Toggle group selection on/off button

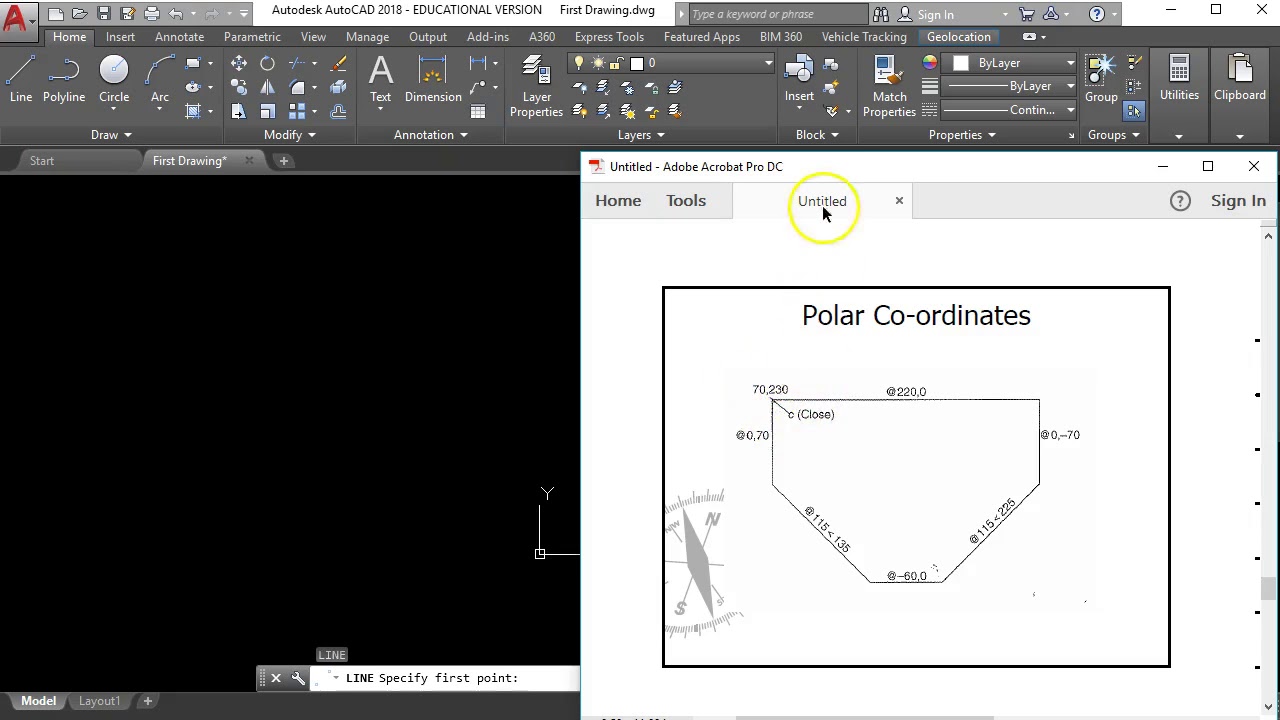tap(1133, 111)
